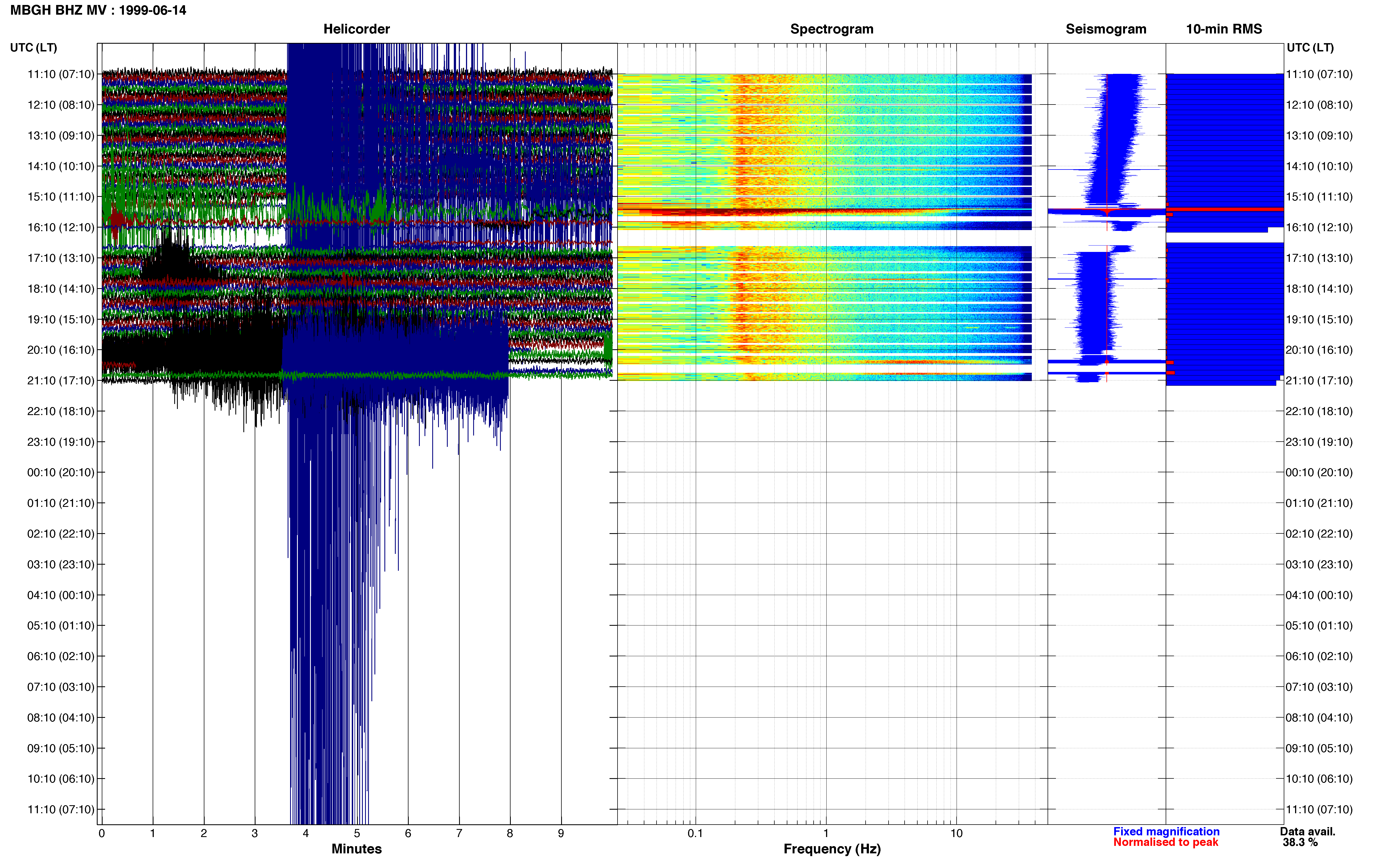Click the '9' minute tick label
This screenshot has width=1388, height=868.
click(x=561, y=833)
